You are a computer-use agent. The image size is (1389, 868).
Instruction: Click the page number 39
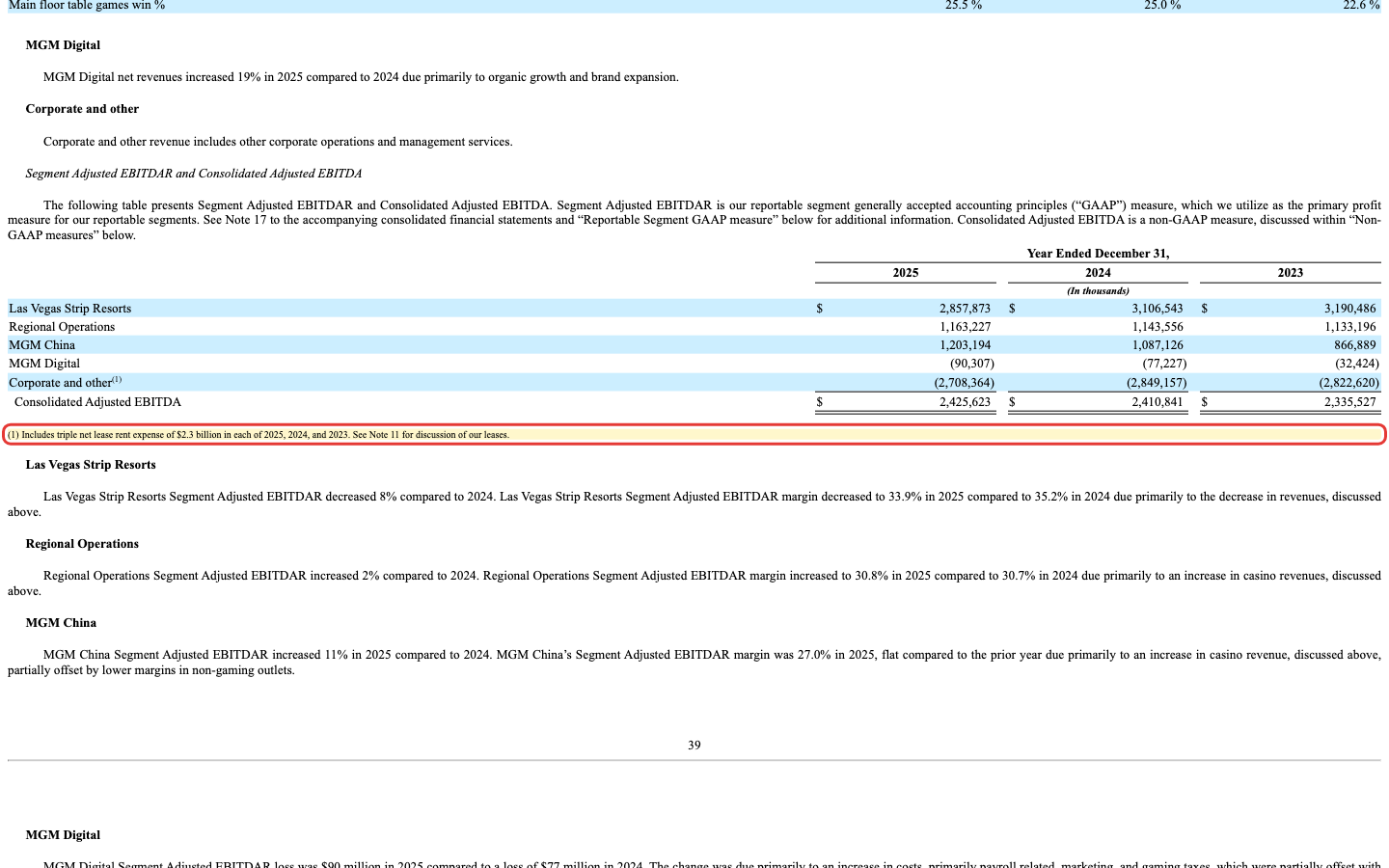(694, 746)
